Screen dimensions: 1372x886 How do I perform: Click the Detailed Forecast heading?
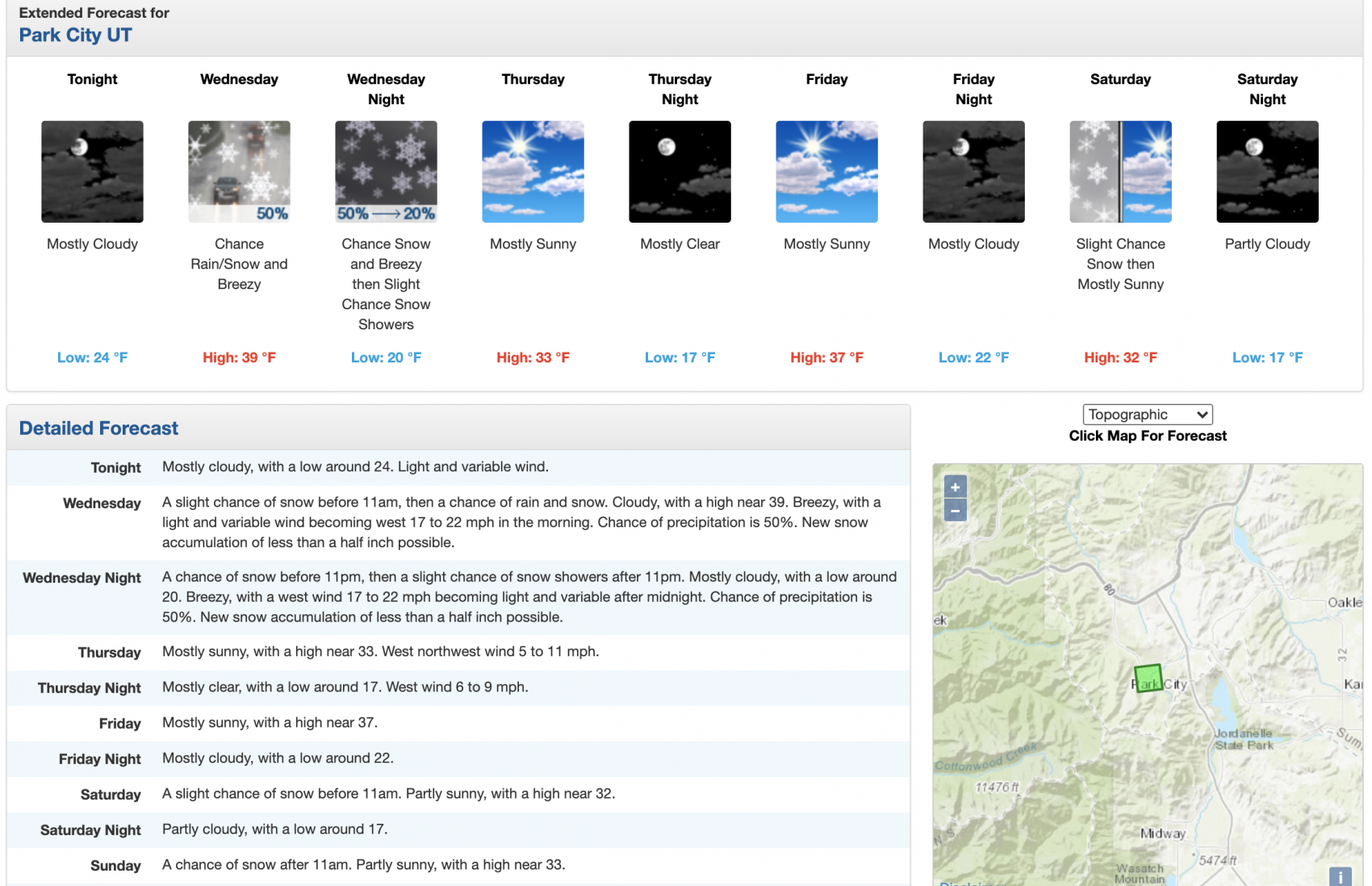98,428
